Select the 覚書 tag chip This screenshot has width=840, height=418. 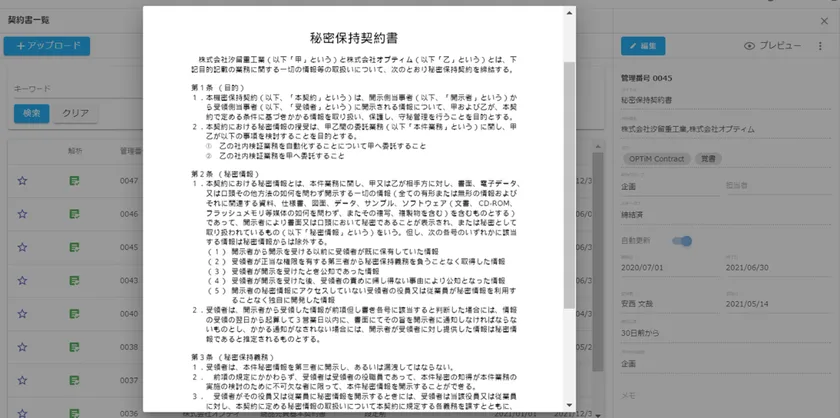[x=706, y=158]
